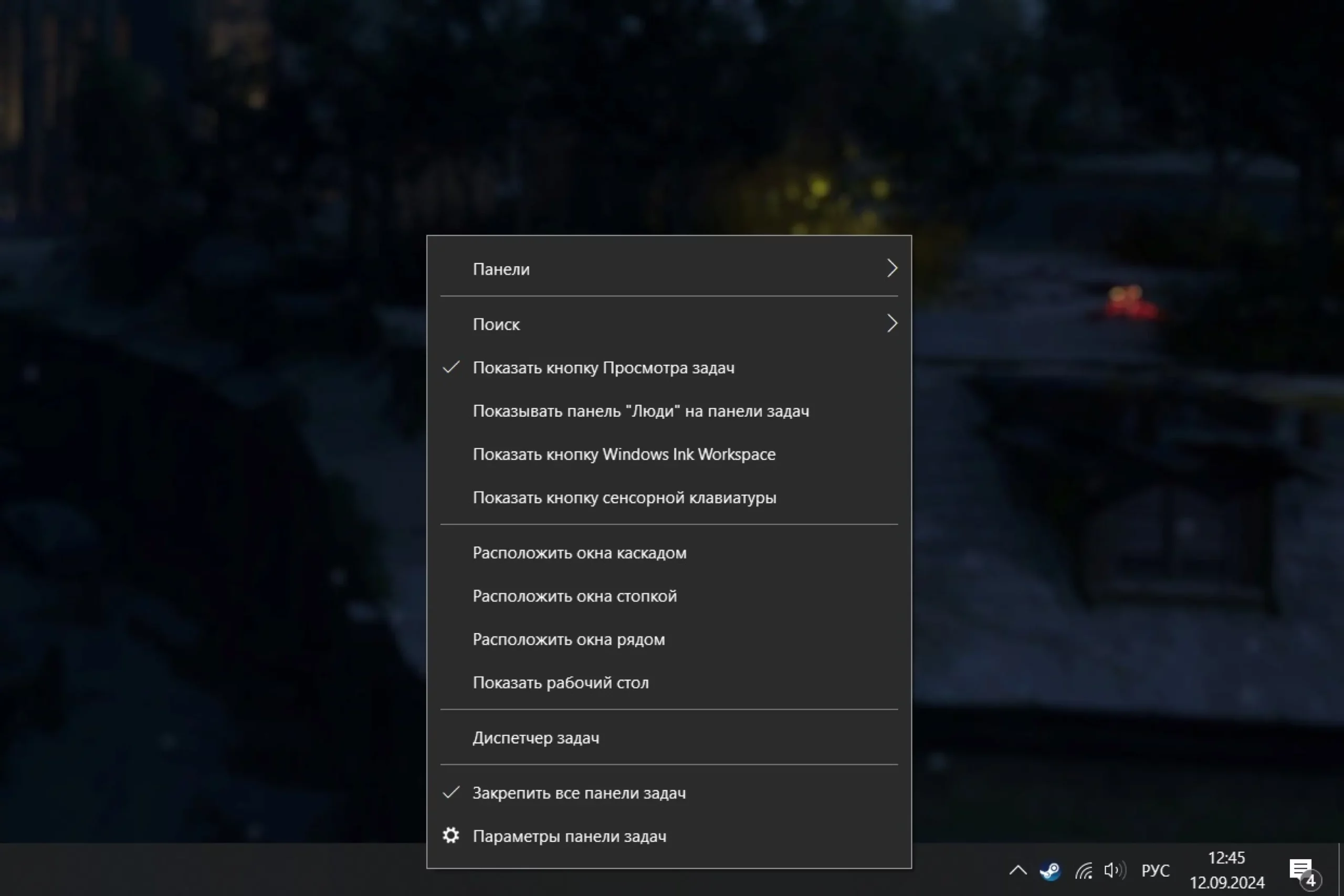1344x896 pixels.
Task: Toggle Закрепить все панели задач
Action: [578, 793]
